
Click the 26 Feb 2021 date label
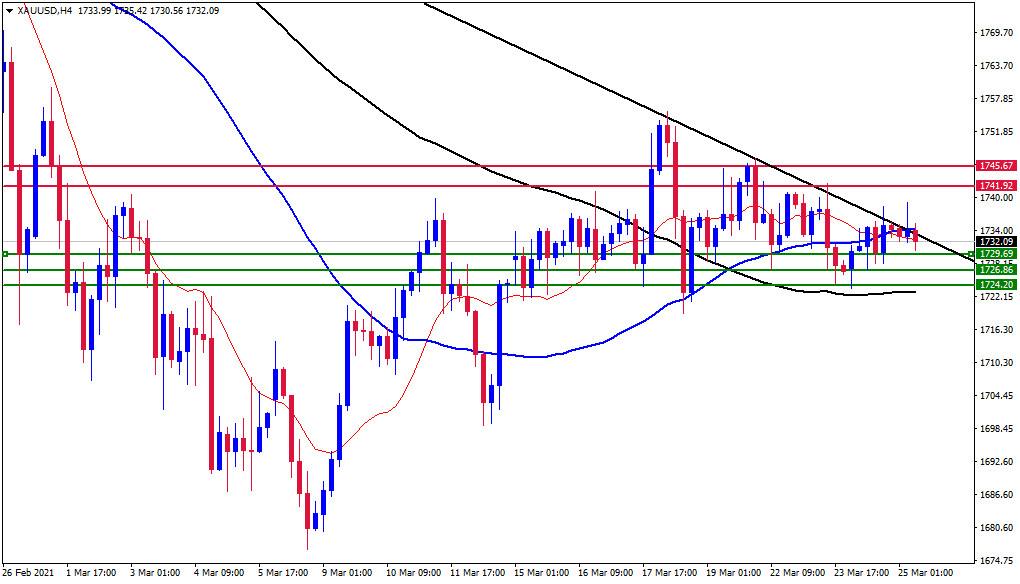(28, 573)
